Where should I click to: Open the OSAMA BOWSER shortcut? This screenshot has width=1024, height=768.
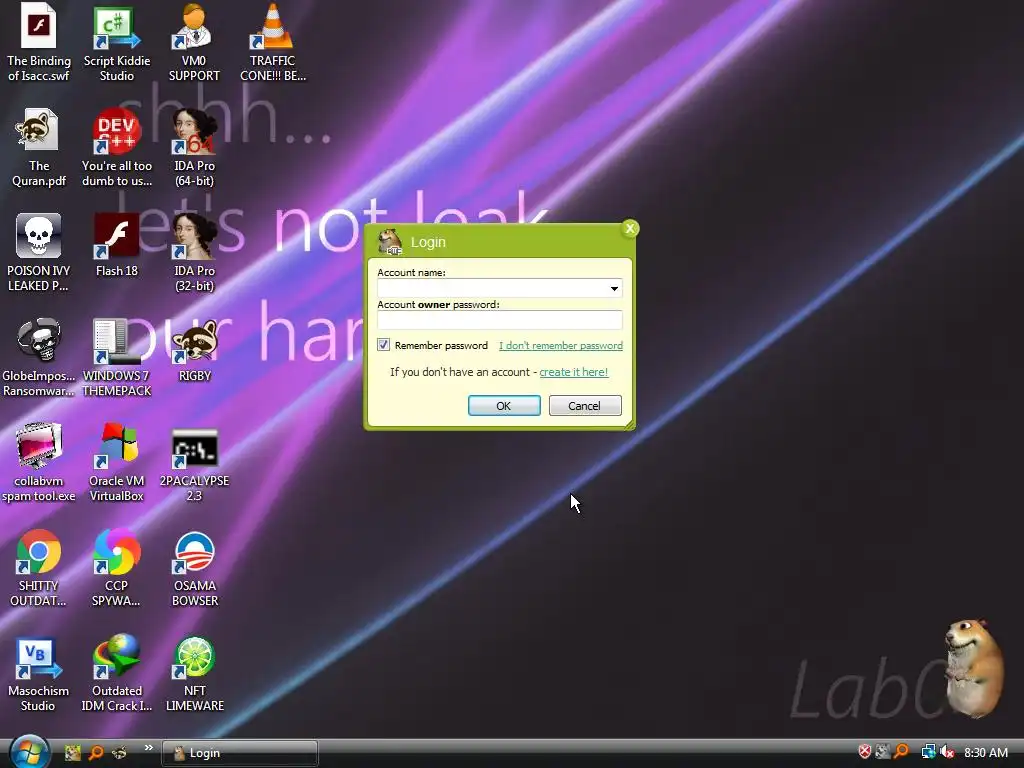tap(194, 568)
